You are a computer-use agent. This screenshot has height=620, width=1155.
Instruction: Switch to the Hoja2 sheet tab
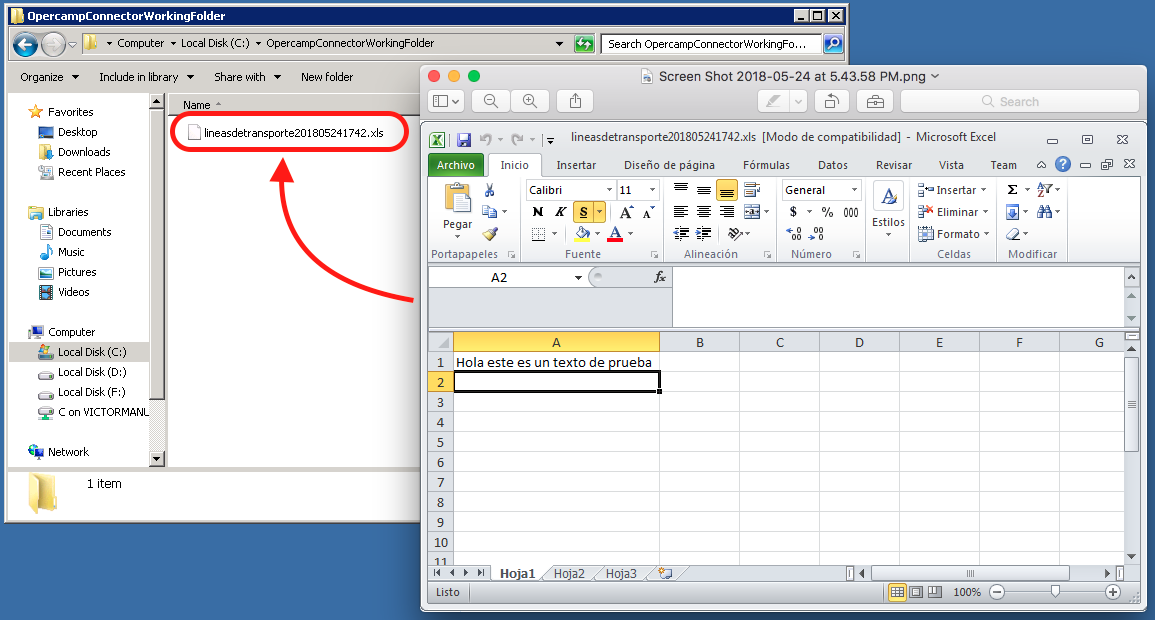(569, 573)
